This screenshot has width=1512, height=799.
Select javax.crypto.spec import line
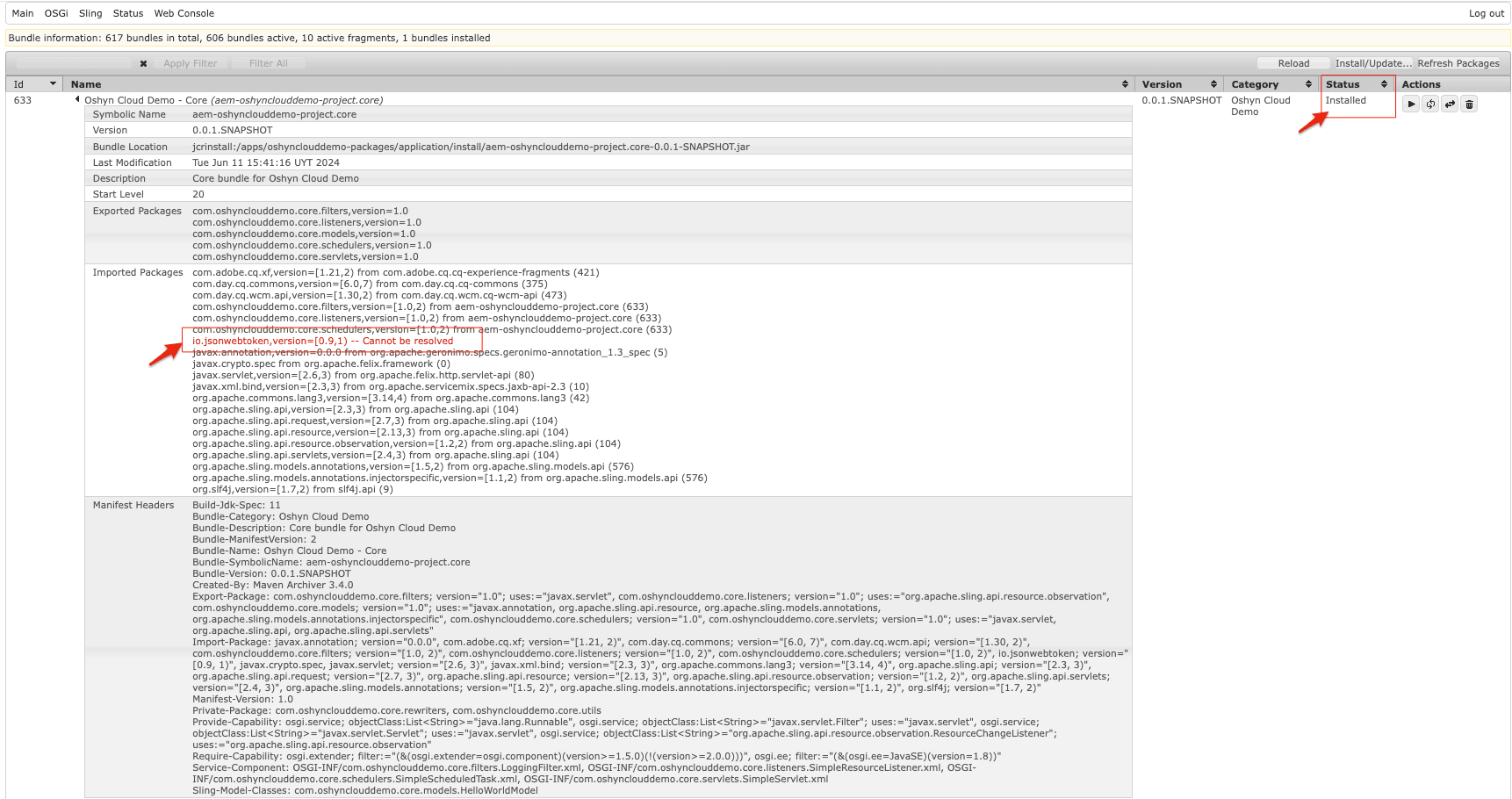coord(321,364)
